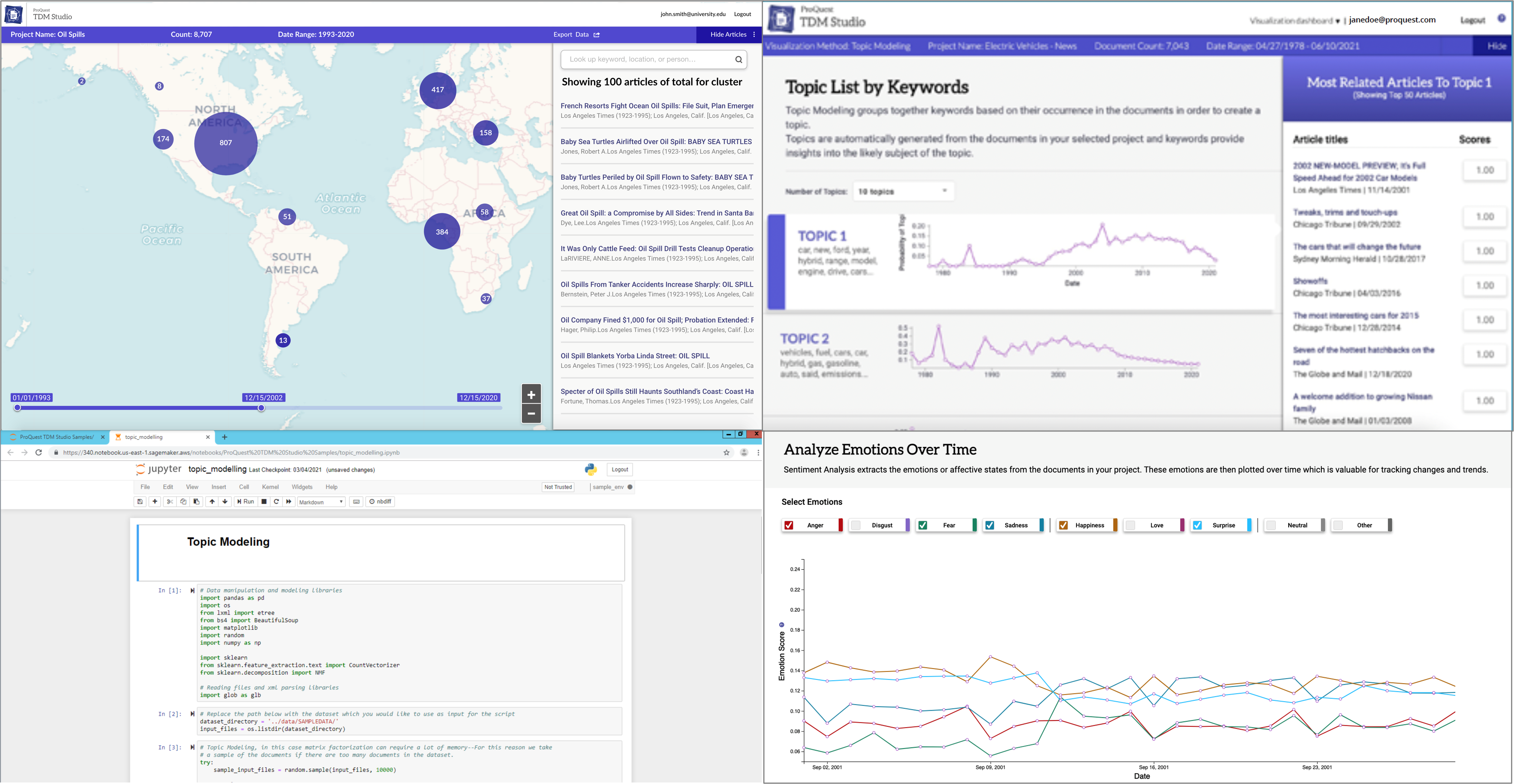The width and height of the screenshot is (1514, 784).
Task: Interrupt the kernel with stop icon
Action: coord(264,501)
